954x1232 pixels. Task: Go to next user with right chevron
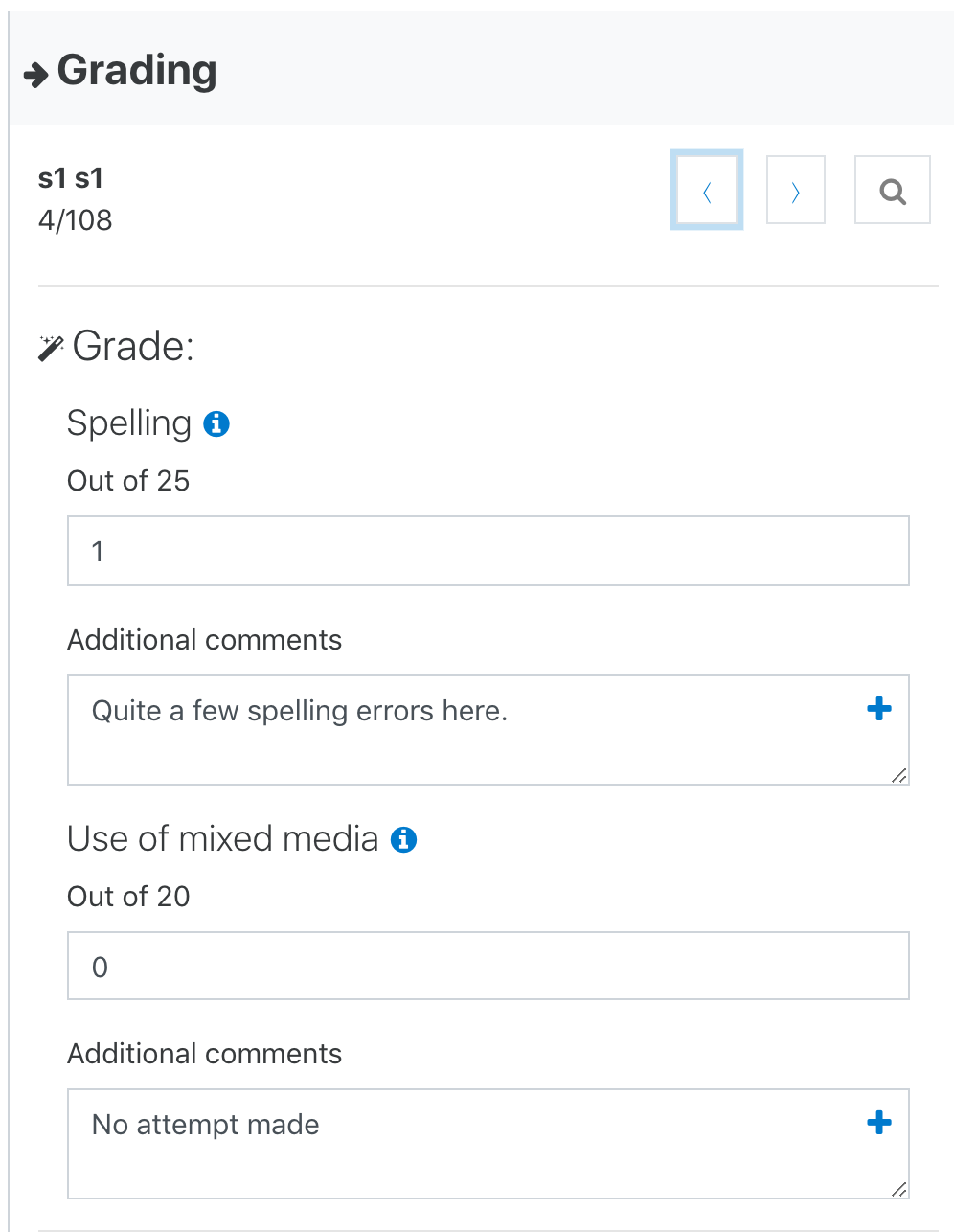tap(796, 191)
